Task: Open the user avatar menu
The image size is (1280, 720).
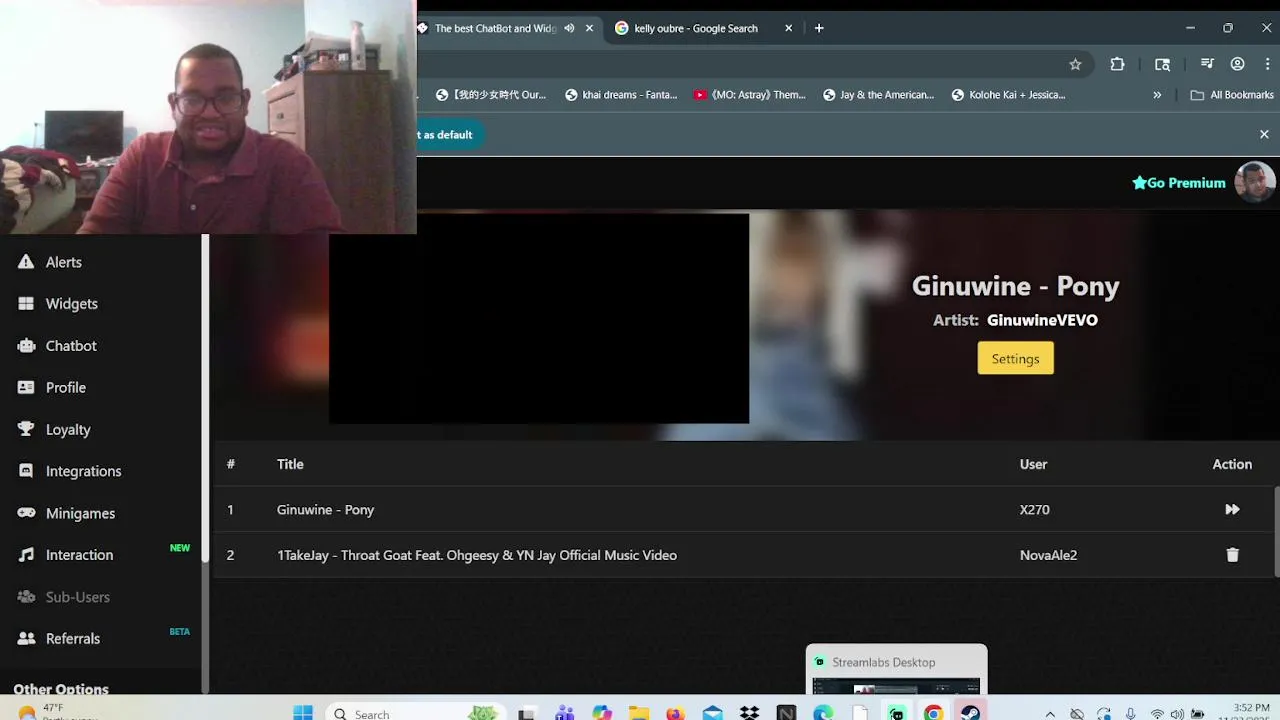Action: pyautogui.click(x=1254, y=182)
